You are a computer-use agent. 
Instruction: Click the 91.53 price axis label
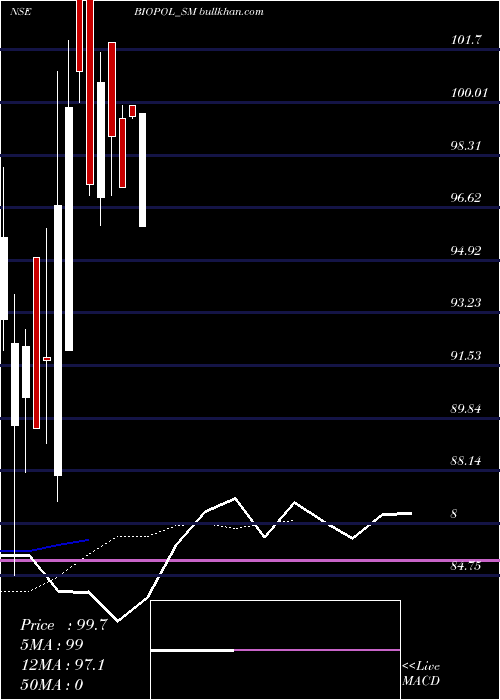click(x=466, y=355)
